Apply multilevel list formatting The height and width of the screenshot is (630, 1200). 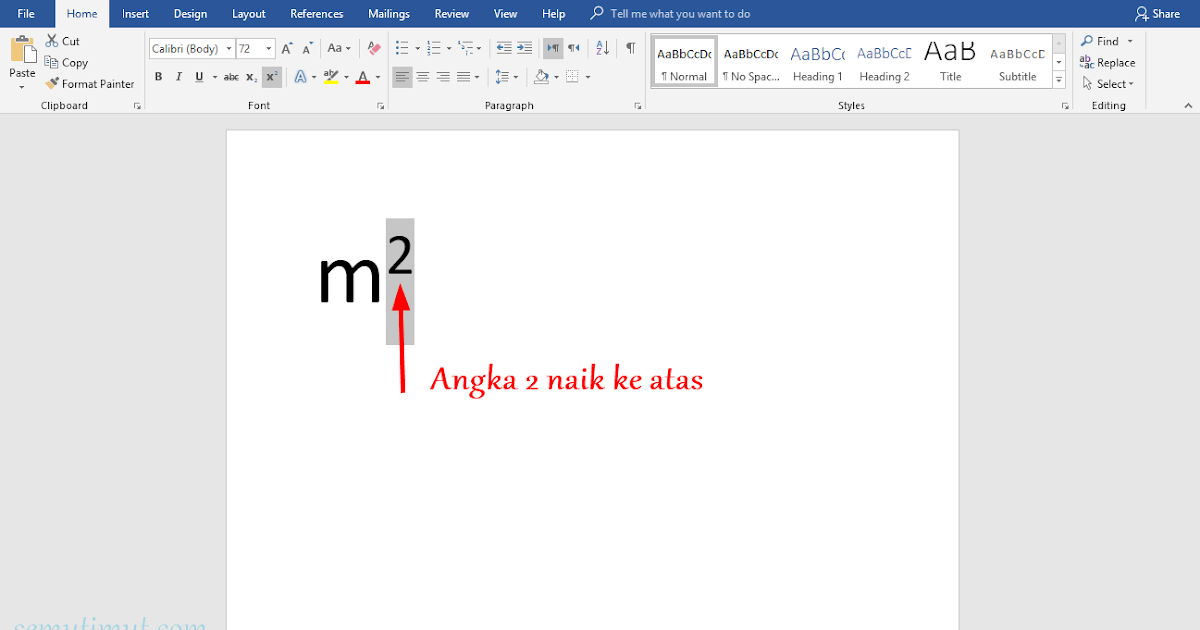pos(466,48)
